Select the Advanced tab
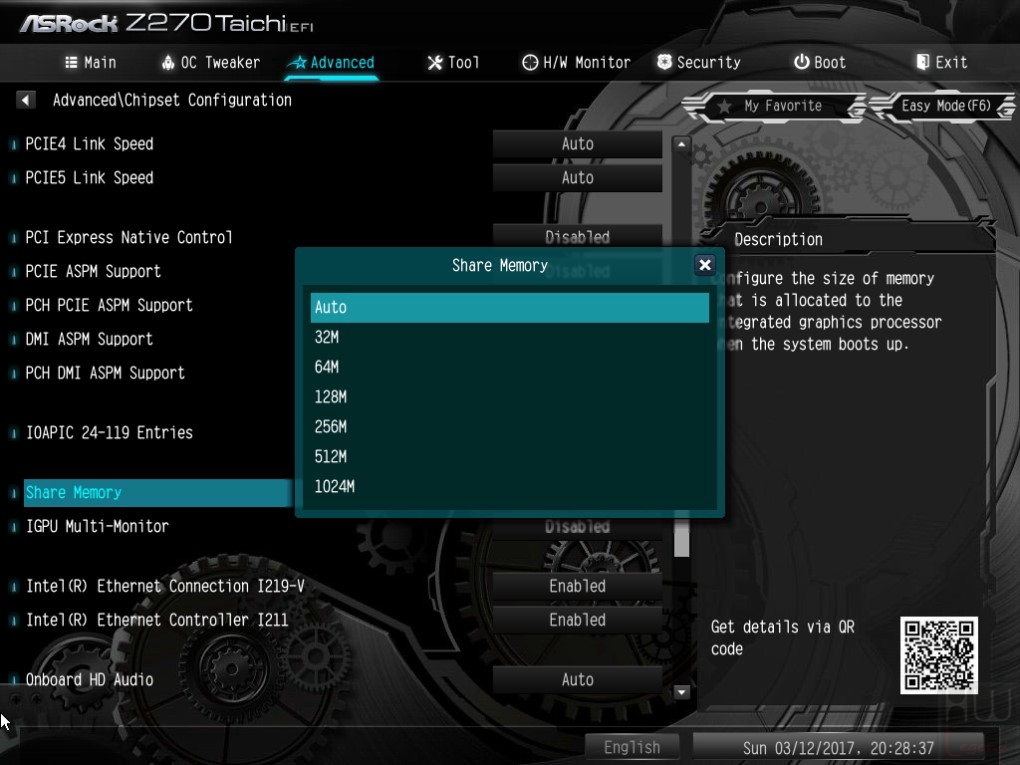 point(332,62)
